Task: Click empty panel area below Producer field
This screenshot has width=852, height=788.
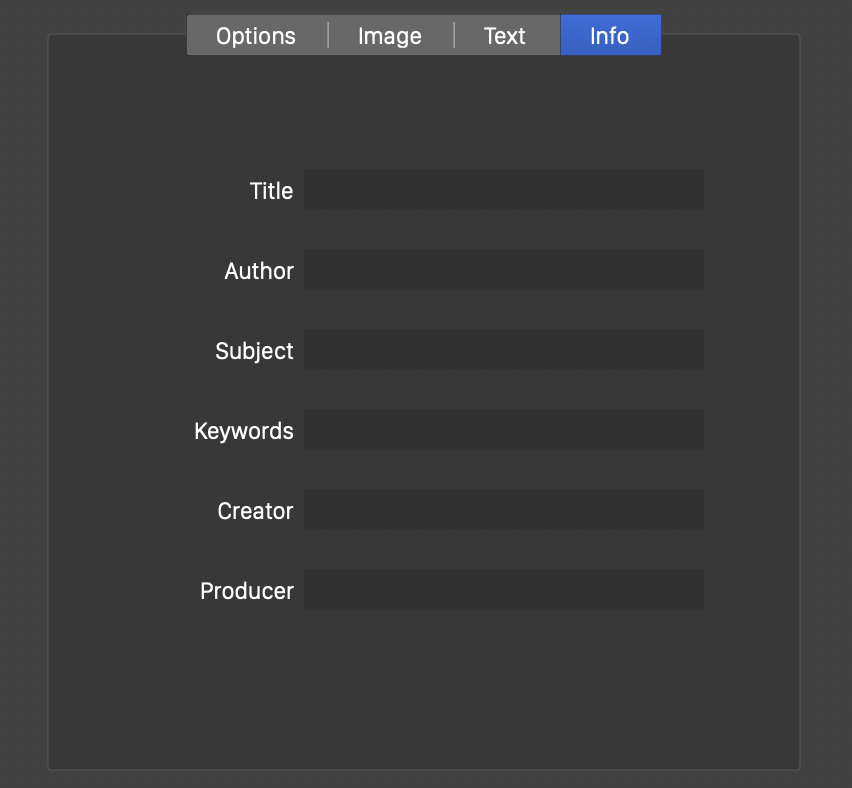Action: 424,690
